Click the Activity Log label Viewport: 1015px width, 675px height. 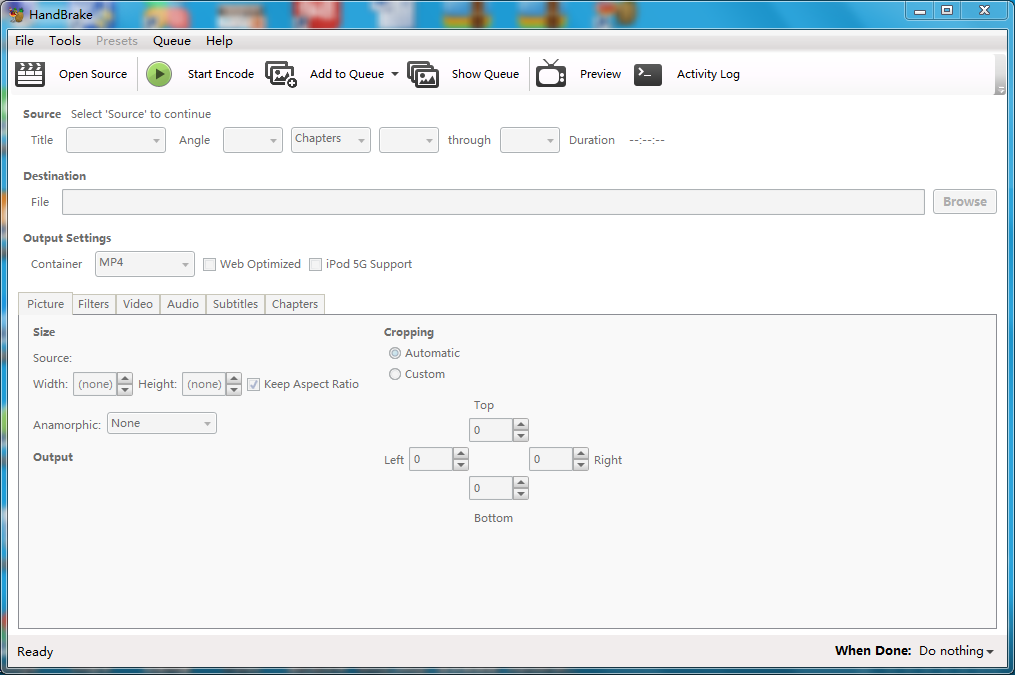coord(708,74)
